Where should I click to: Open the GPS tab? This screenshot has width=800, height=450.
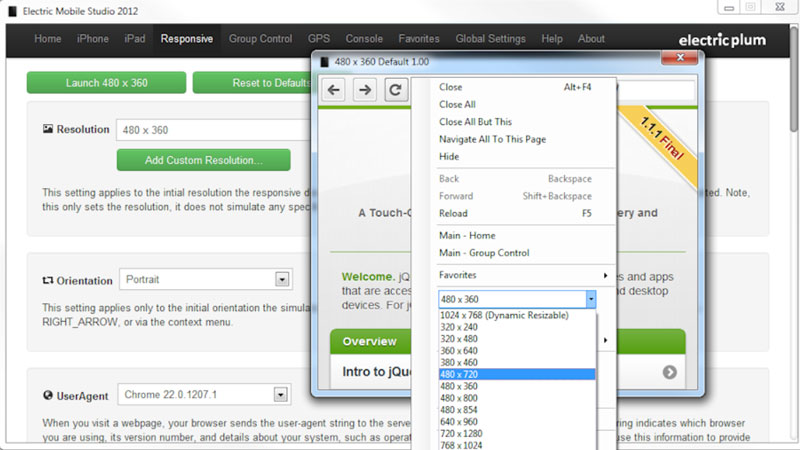(x=318, y=39)
